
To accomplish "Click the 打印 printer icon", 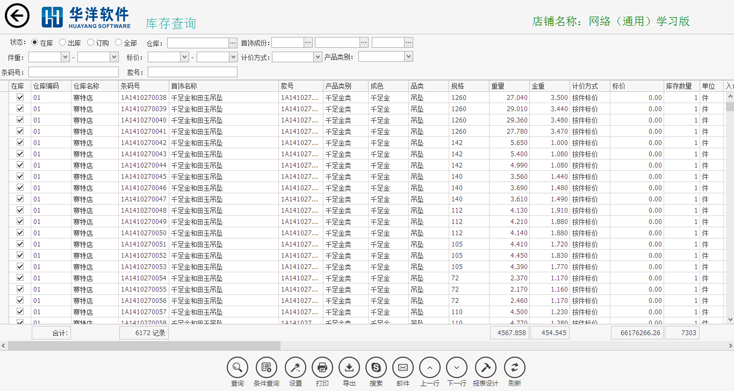I will (322, 368).
